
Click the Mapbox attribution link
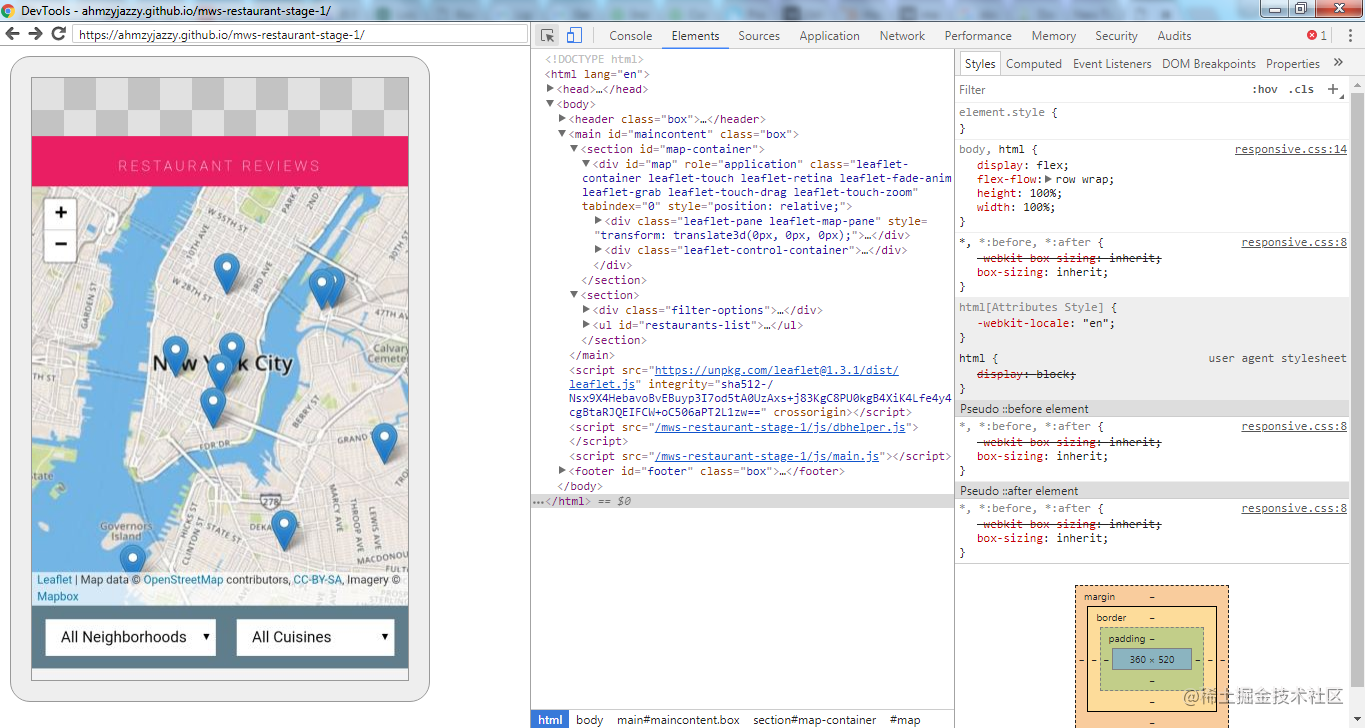click(x=58, y=596)
